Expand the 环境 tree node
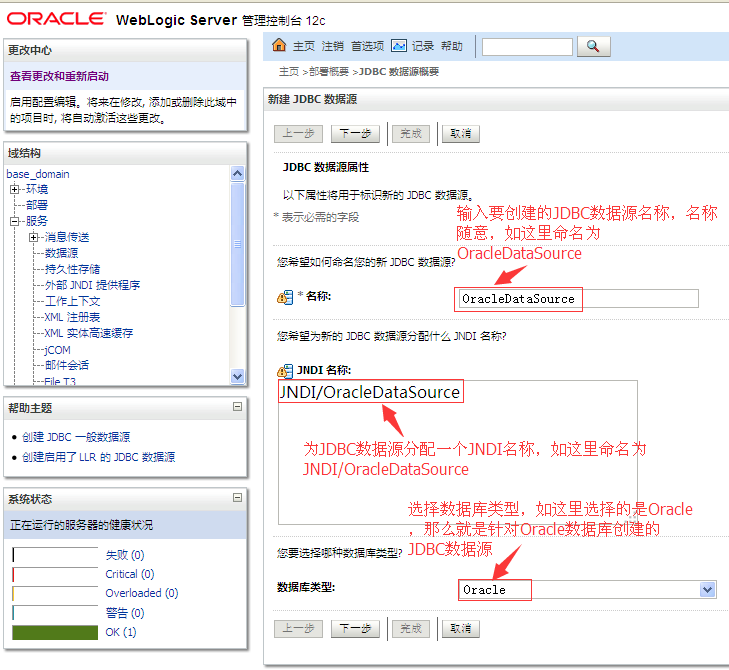The width and height of the screenshot is (729, 670). (15, 189)
